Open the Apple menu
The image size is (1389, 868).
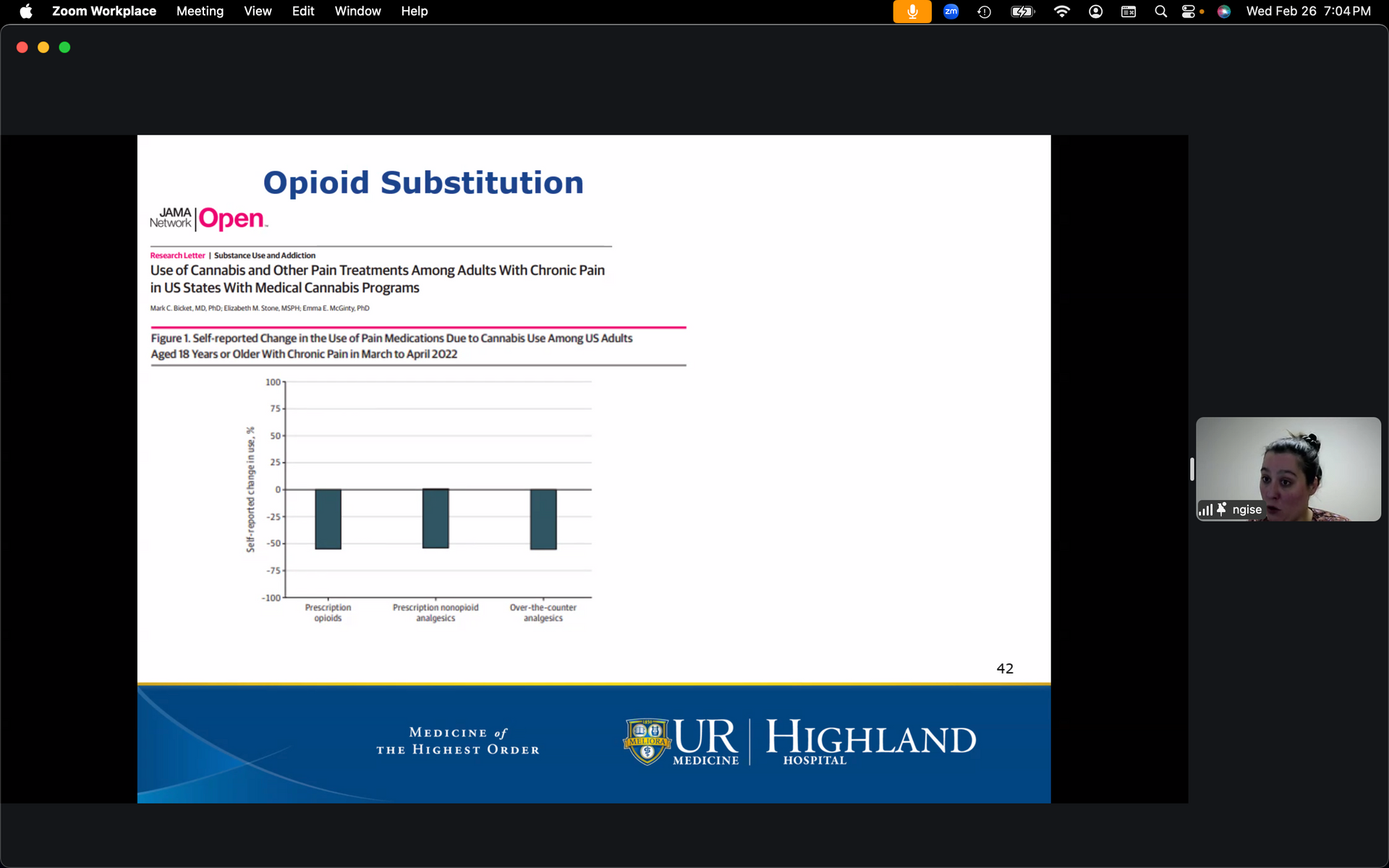tap(26, 12)
